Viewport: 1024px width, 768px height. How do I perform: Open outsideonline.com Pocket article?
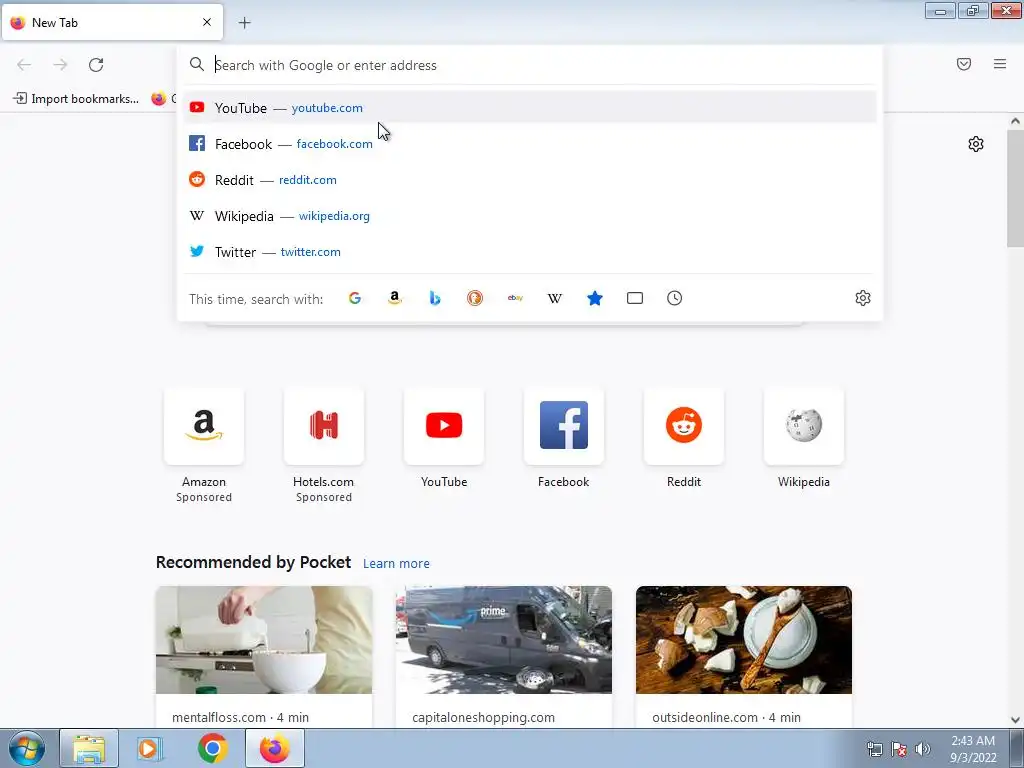pyautogui.click(x=744, y=657)
